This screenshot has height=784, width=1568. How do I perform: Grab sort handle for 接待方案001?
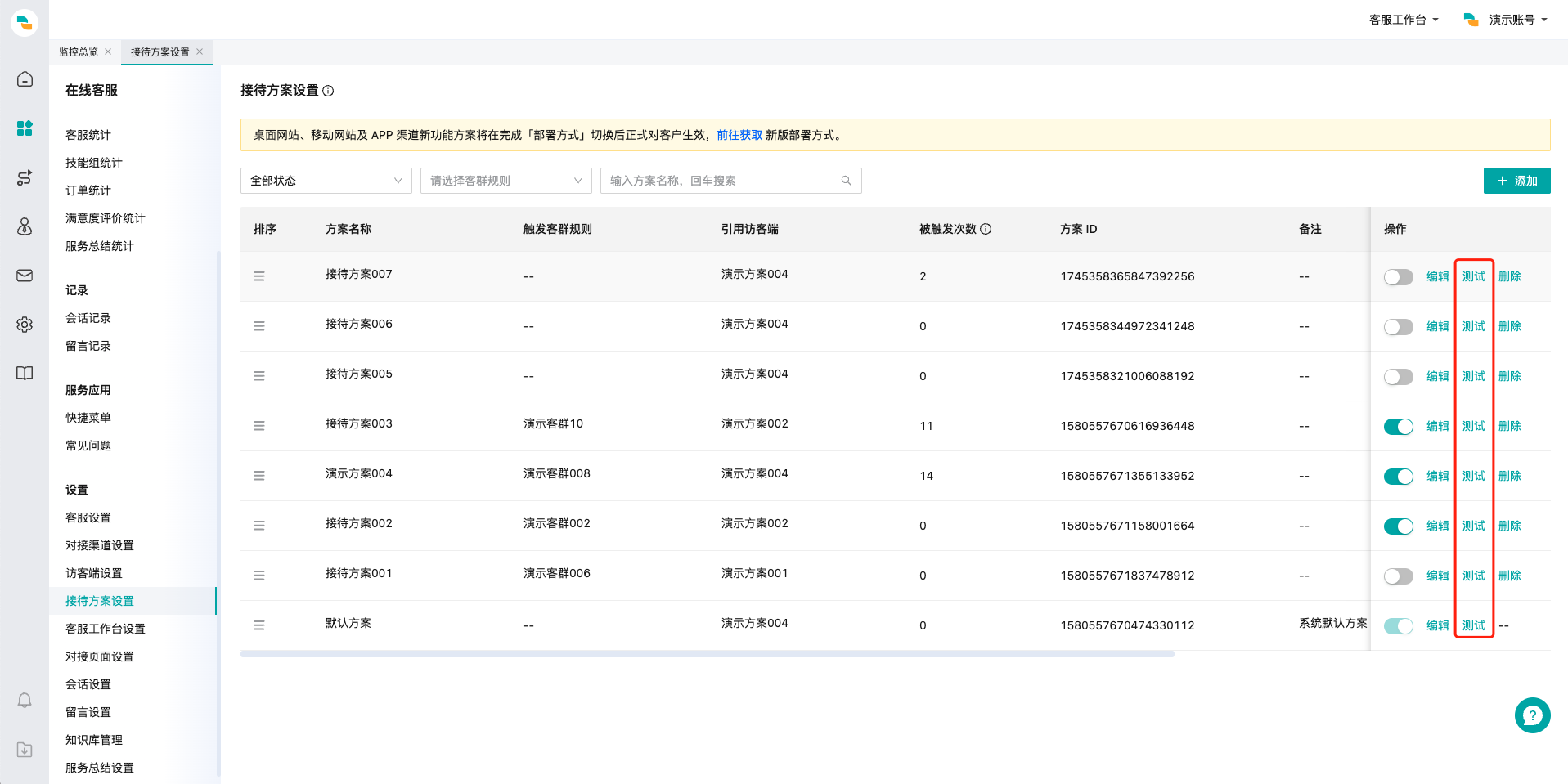coord(259,576)
